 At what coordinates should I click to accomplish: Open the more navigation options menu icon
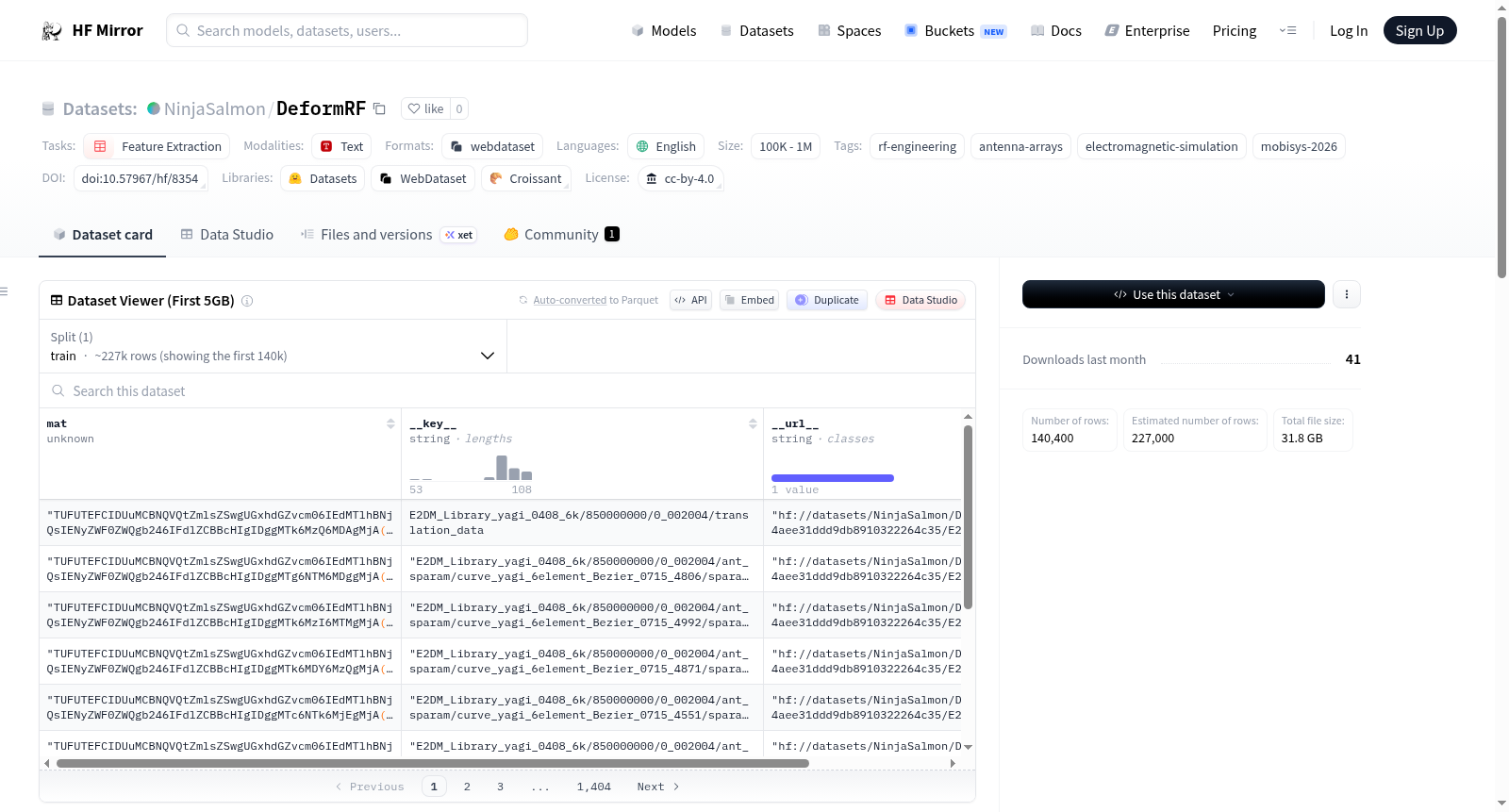click(1287, 31)
